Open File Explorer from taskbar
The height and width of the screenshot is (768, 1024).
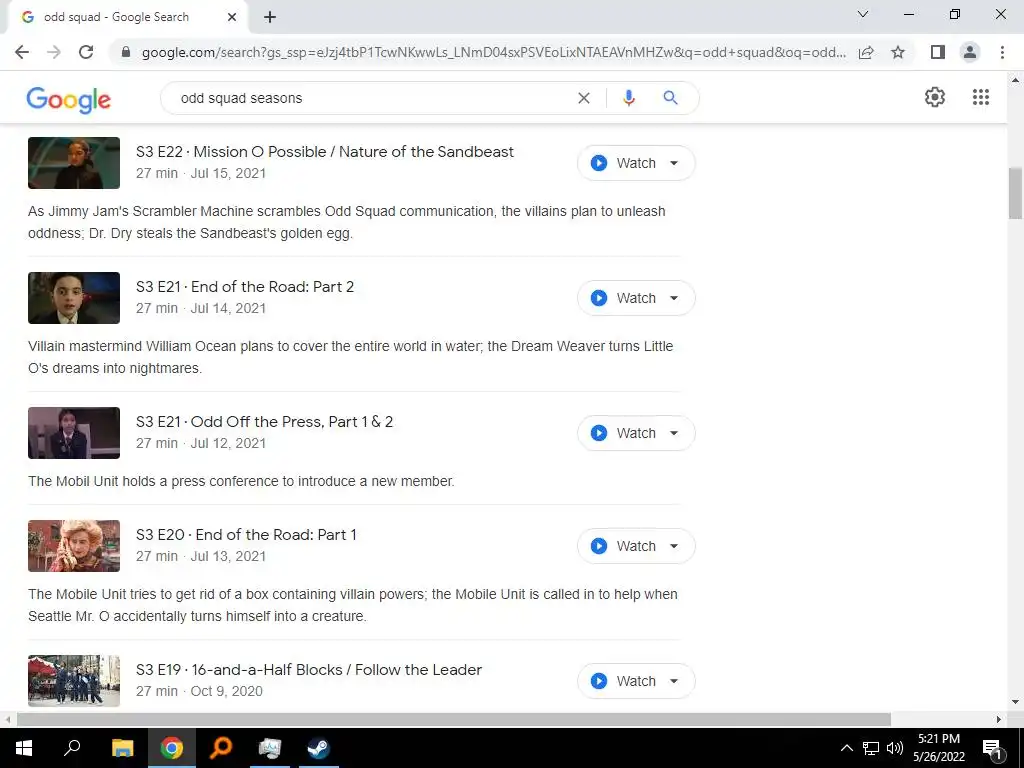click(122, 748)
